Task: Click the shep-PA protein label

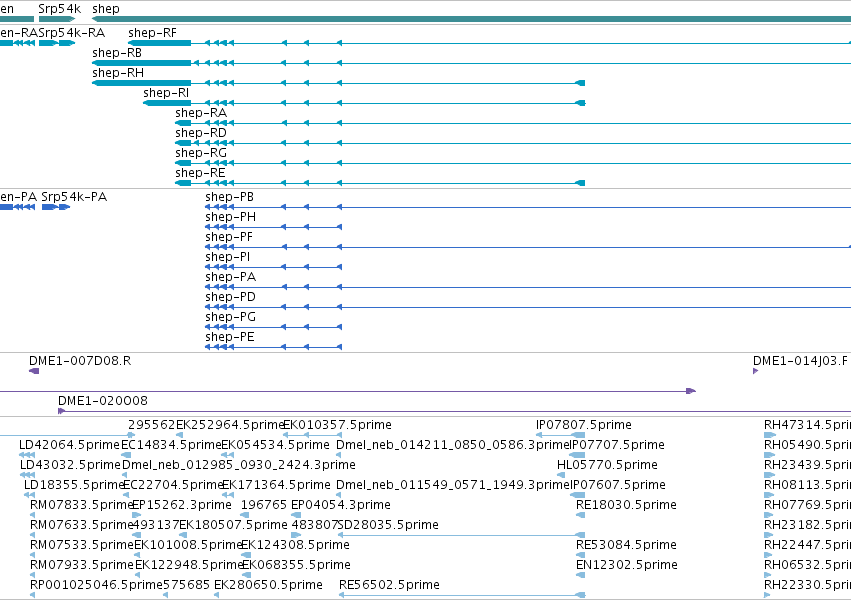Action: click(x=231, y=277)
